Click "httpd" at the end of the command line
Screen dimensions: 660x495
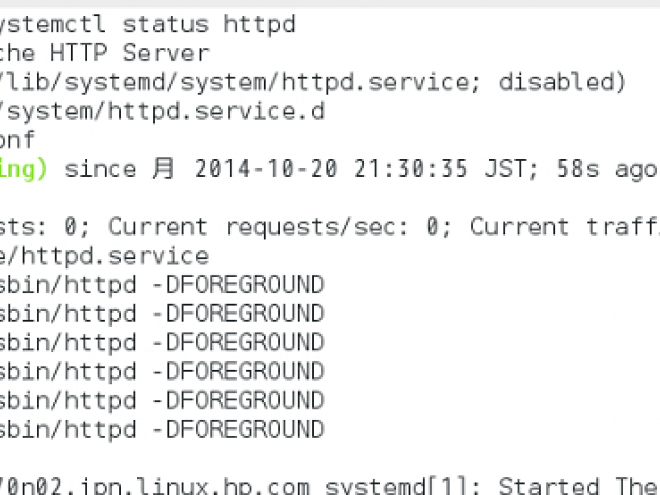point(260,24)
